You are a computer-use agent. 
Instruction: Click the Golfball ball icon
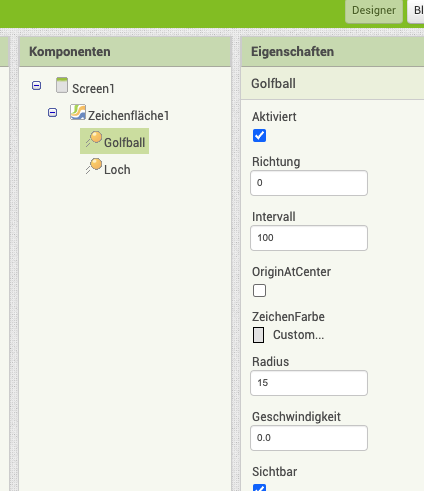93,139
